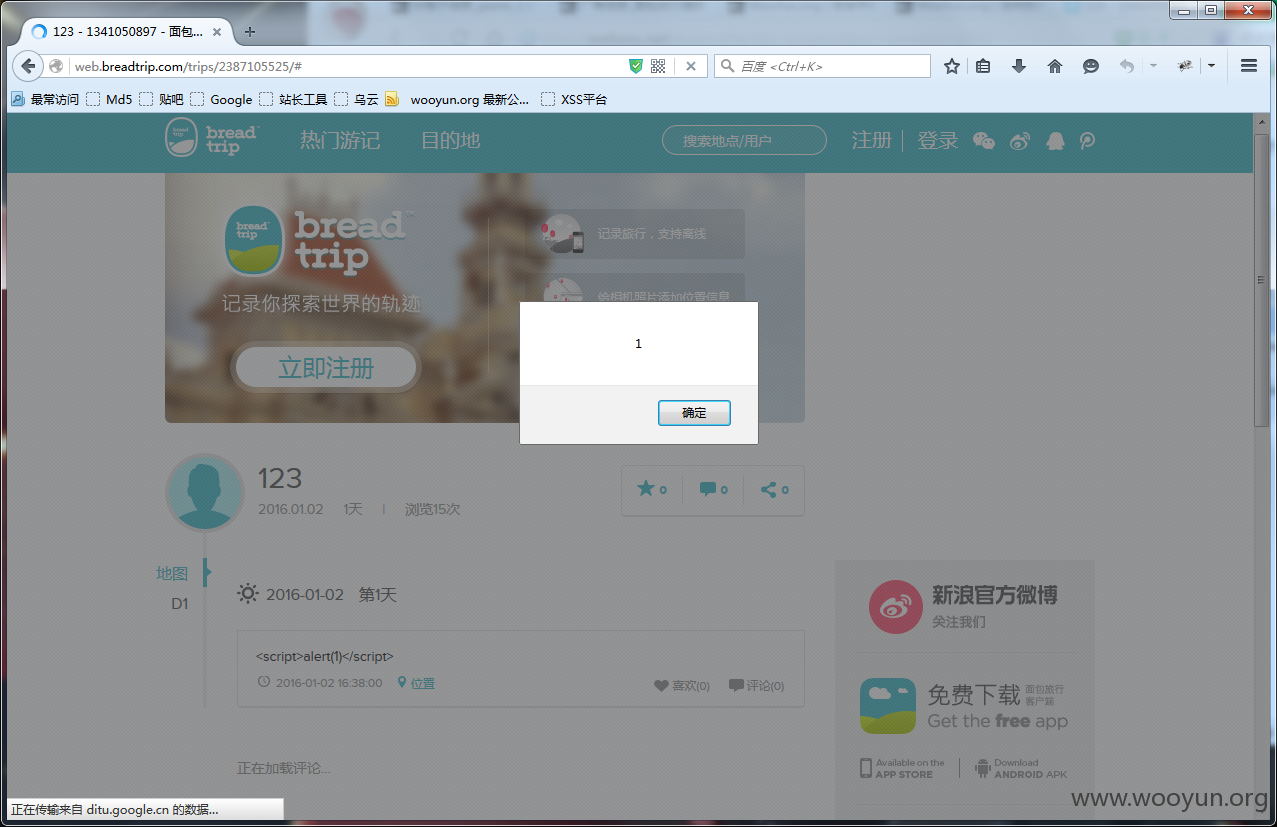This screenshot has height=827, width=1277.
Task: Click the 搜索地点/用户 site search field
Action: pos(744,141)
